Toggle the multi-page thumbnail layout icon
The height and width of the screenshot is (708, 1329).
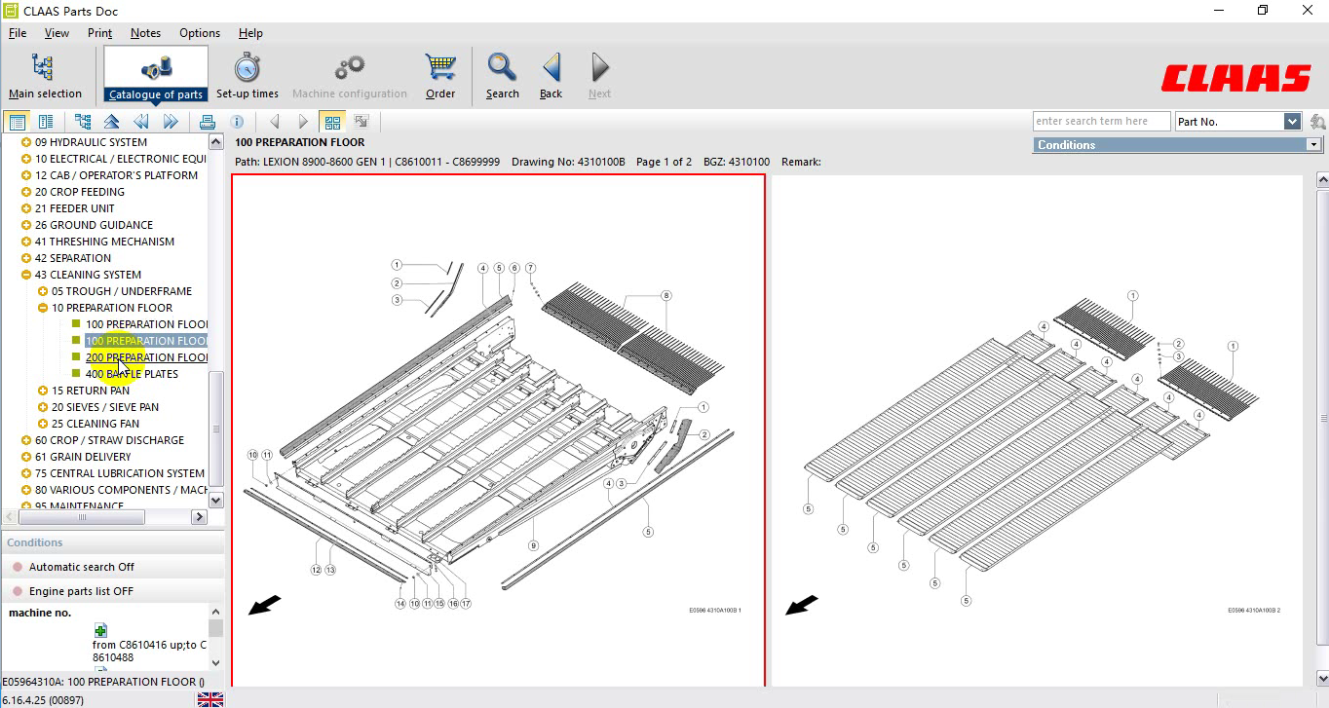pyautogui.click(x=332, y=122)
